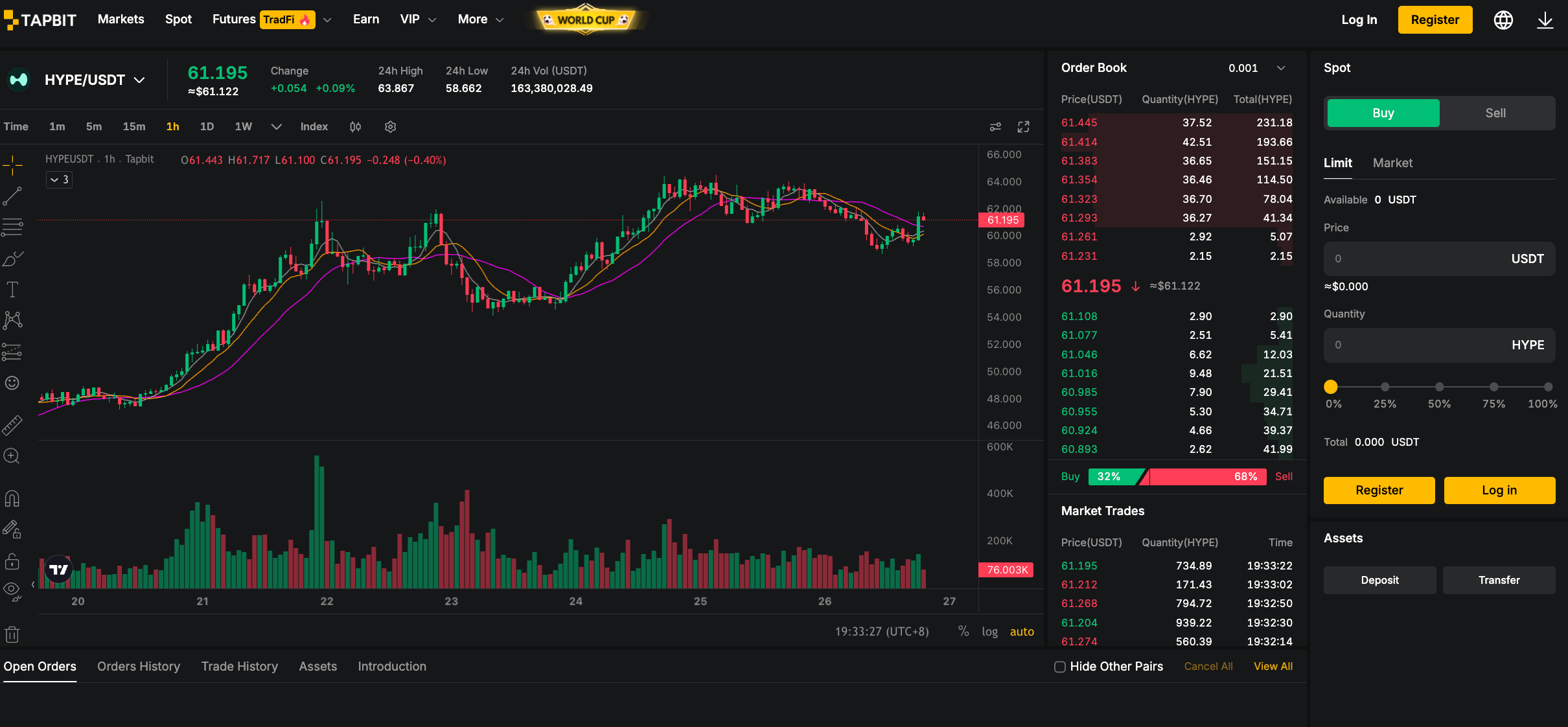Toggle percent scale on the chart
This screenshot has height=727, width=1568.
coord(963,632)
